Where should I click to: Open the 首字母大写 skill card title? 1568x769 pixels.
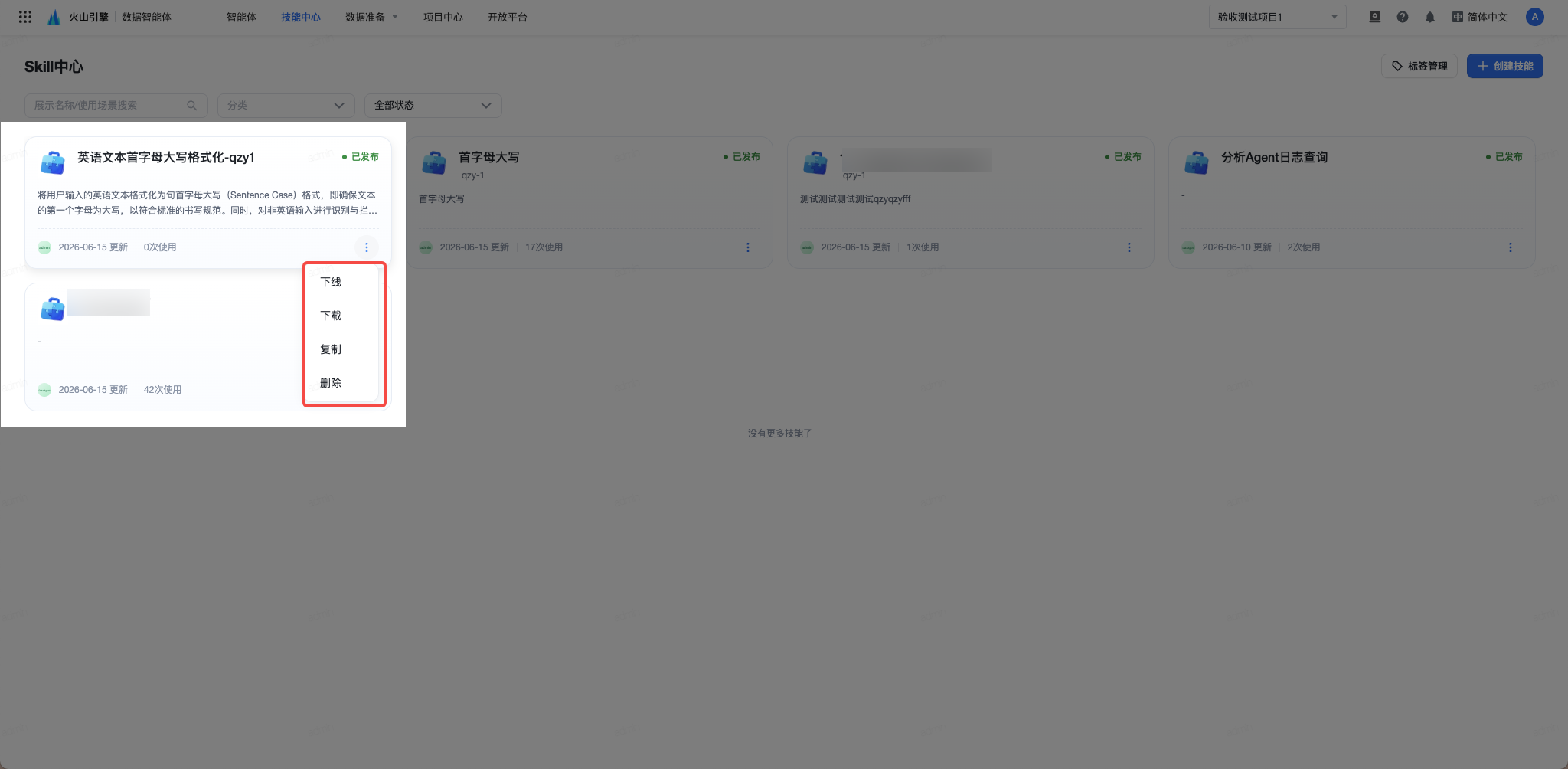pyautogui.click(x=489, y=157)
